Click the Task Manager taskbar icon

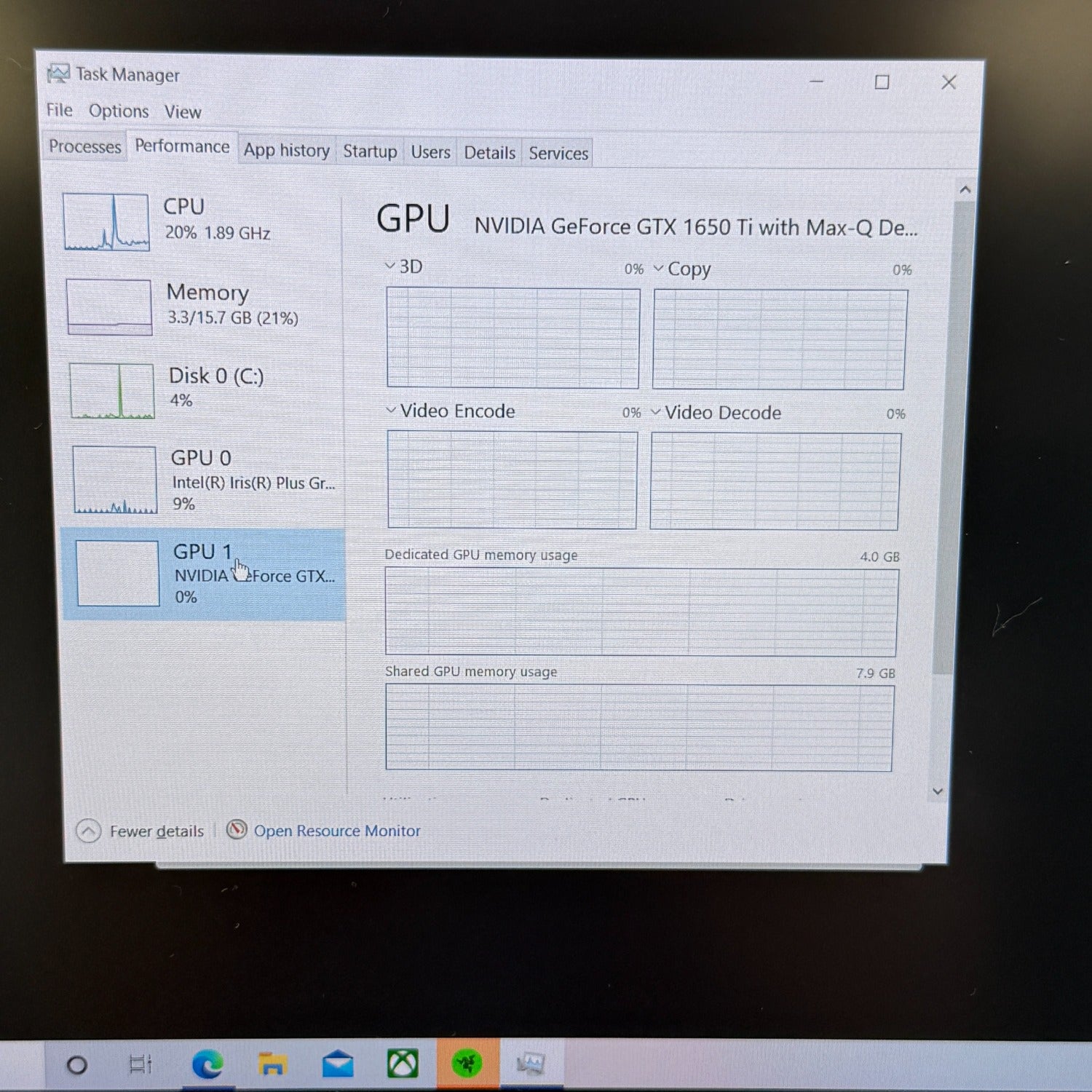[531, 1064]
